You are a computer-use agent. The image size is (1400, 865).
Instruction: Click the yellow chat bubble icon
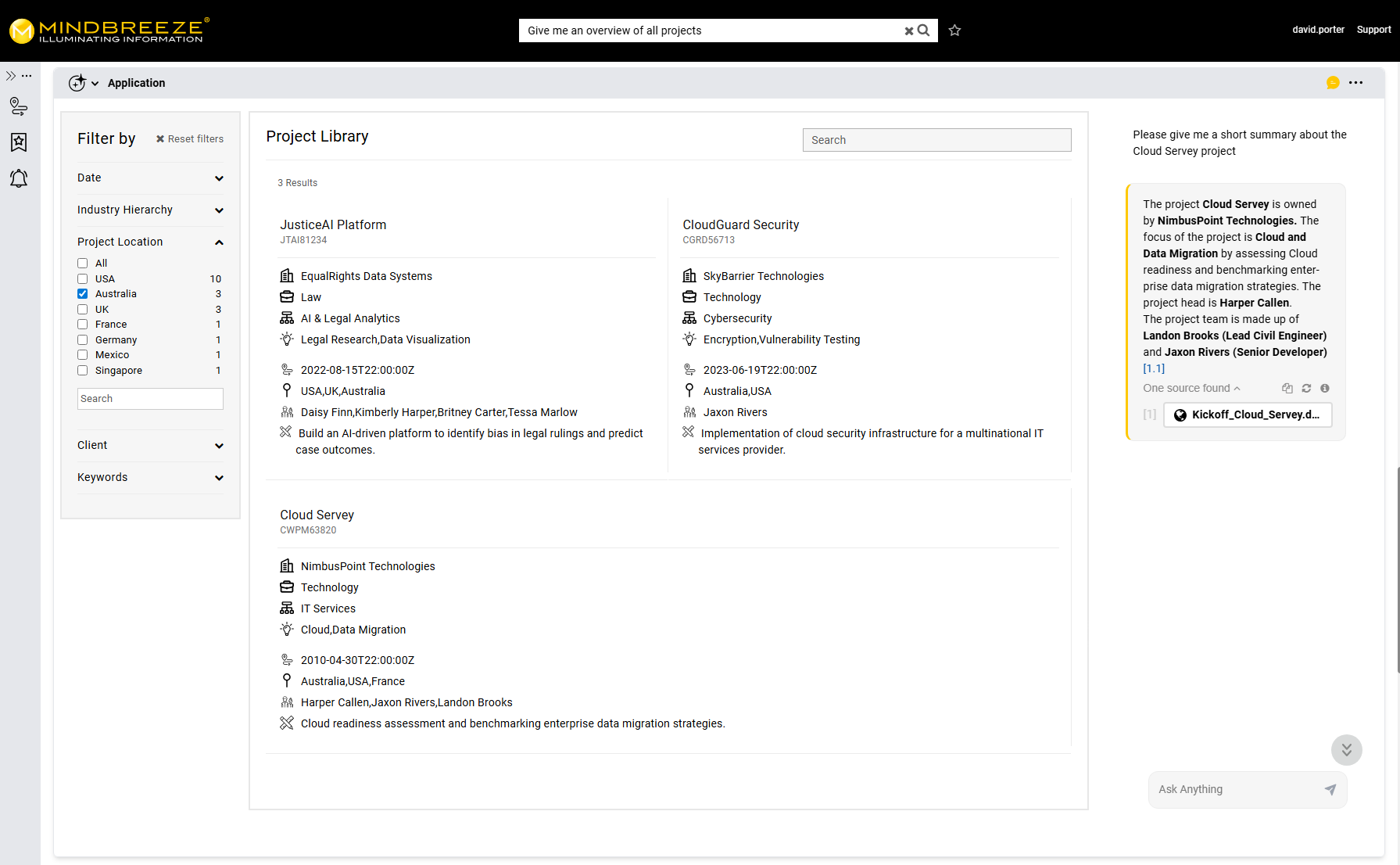pos(1333,83)
